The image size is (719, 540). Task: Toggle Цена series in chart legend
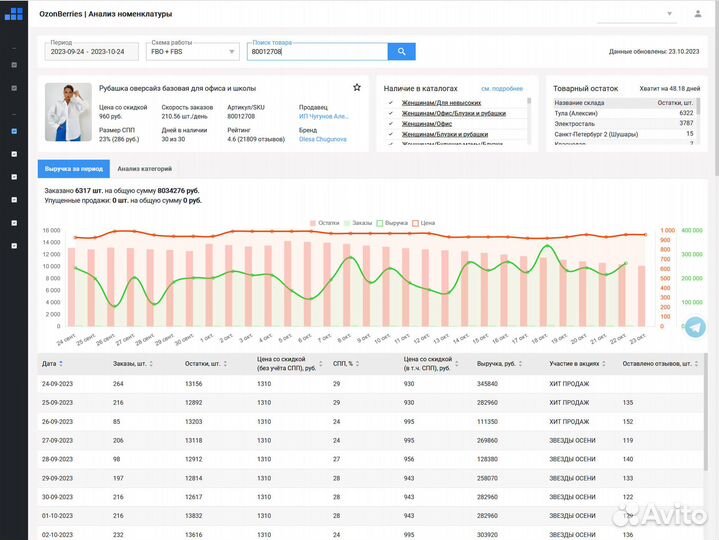(x=424, y=223)
